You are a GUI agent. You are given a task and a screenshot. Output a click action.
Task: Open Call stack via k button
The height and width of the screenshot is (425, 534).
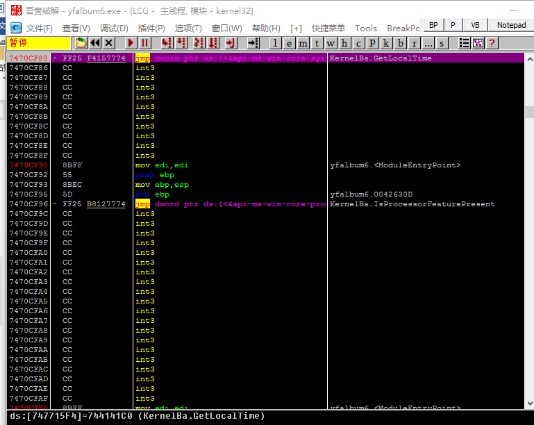click(x=386, y=43)
